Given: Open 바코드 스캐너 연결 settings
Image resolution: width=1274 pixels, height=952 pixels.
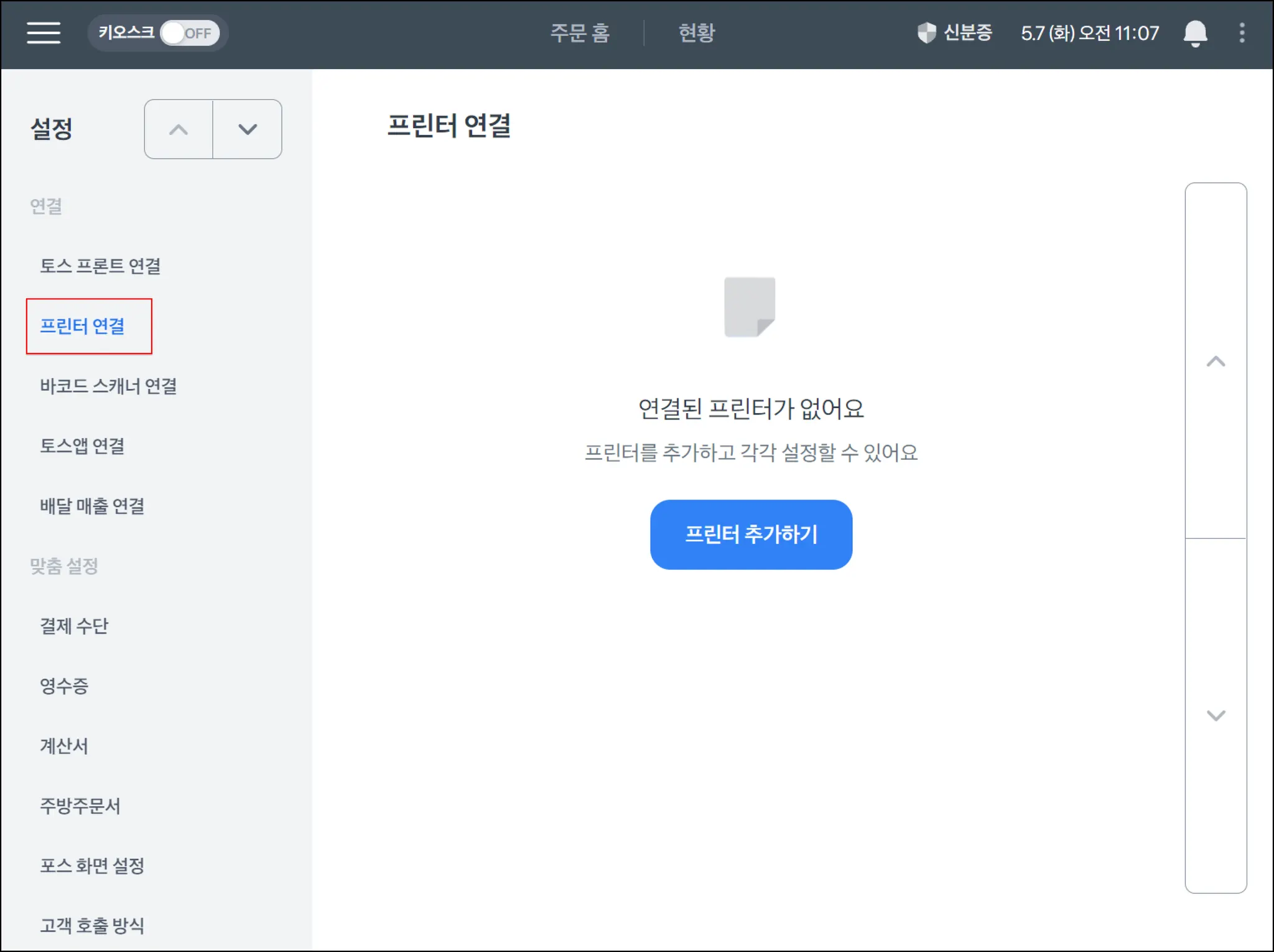Looking at the screenshot, I should pos(109,386).
